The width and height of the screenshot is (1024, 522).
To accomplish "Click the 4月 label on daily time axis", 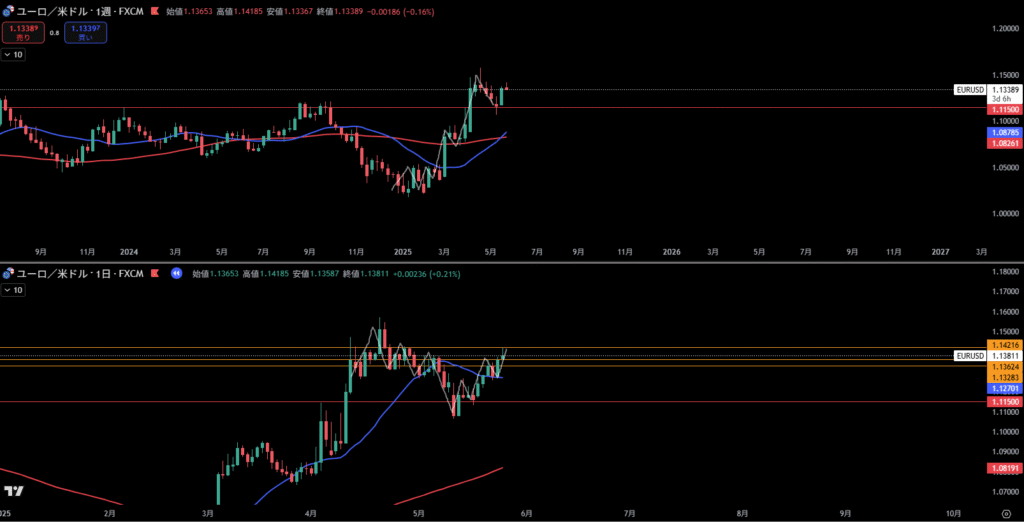I will tap(310, 514).
